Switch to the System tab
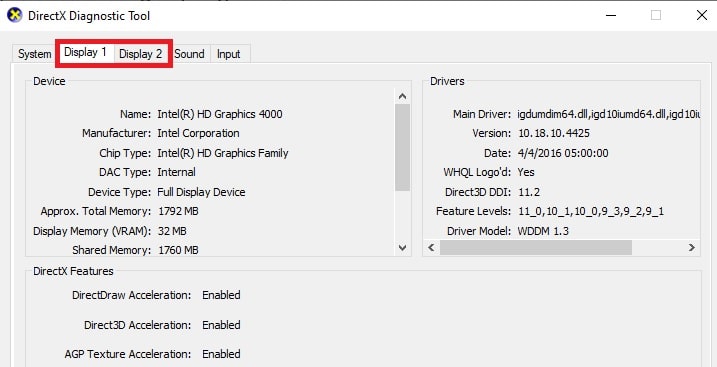717x367 pixels. point(34,54)
